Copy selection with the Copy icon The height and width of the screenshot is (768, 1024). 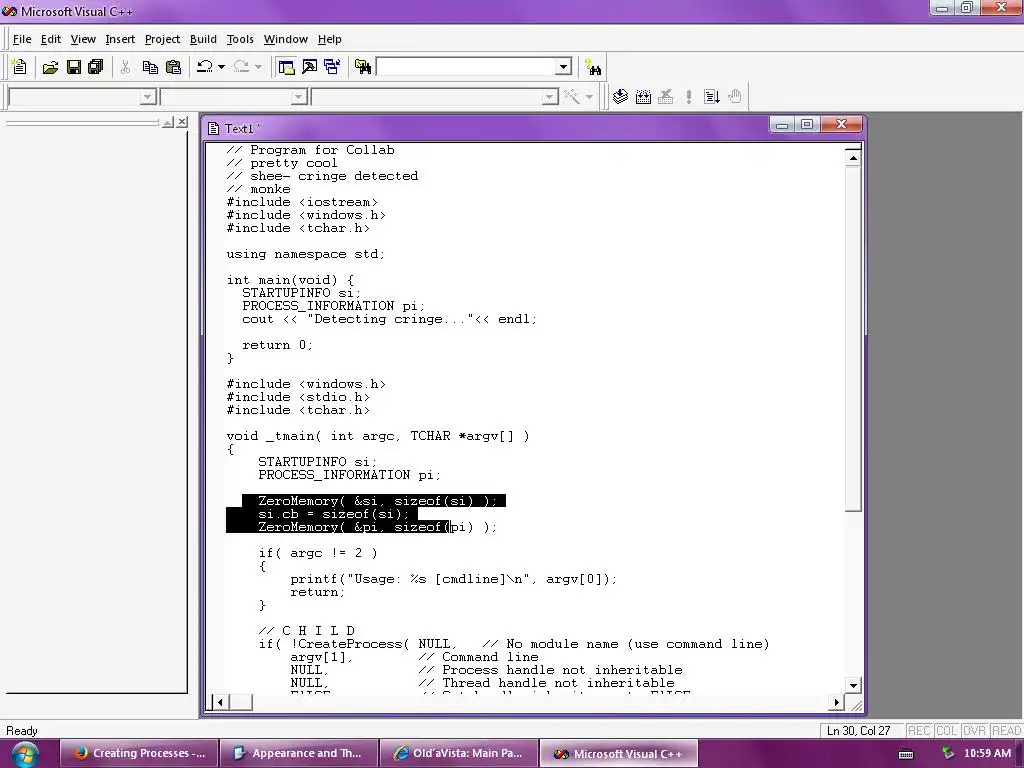pyautogui.click(x=150, y=67)
